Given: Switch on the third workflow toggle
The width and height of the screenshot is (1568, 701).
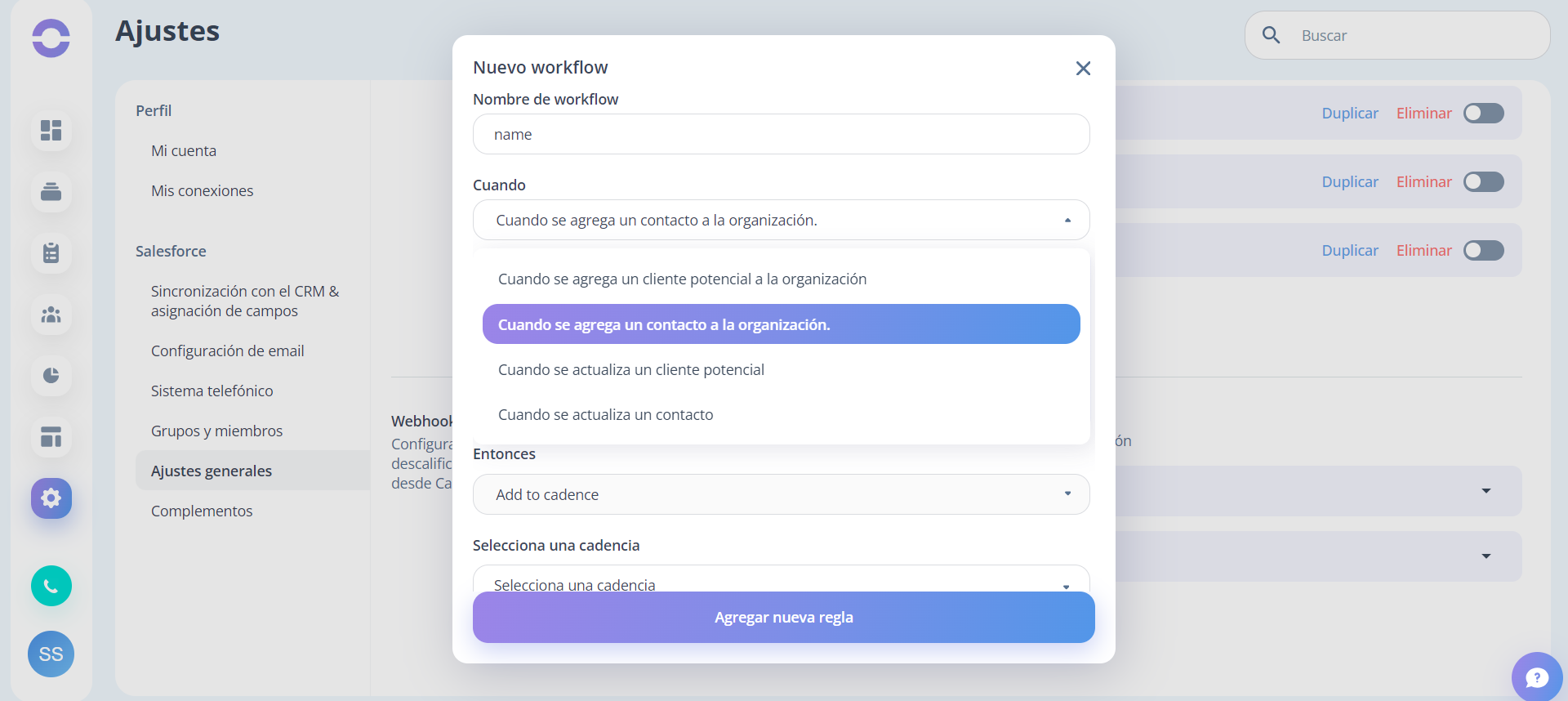Looking at the screenshot, I should [1483, 250].
